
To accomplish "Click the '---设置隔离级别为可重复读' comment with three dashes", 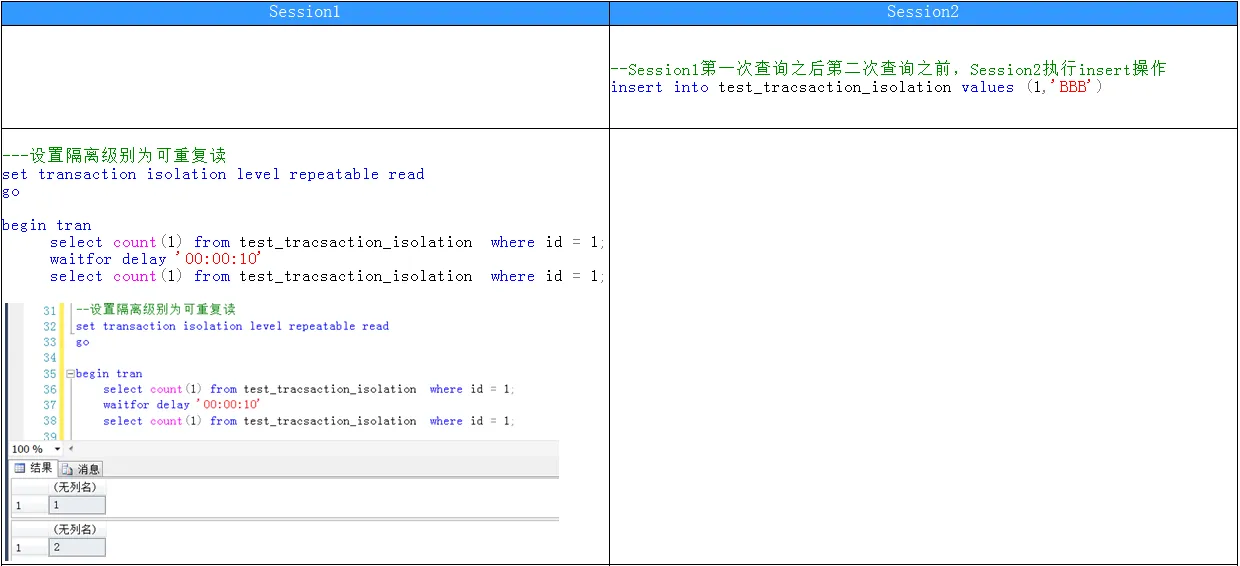I will pyautogui.click(x=114, y=155).
